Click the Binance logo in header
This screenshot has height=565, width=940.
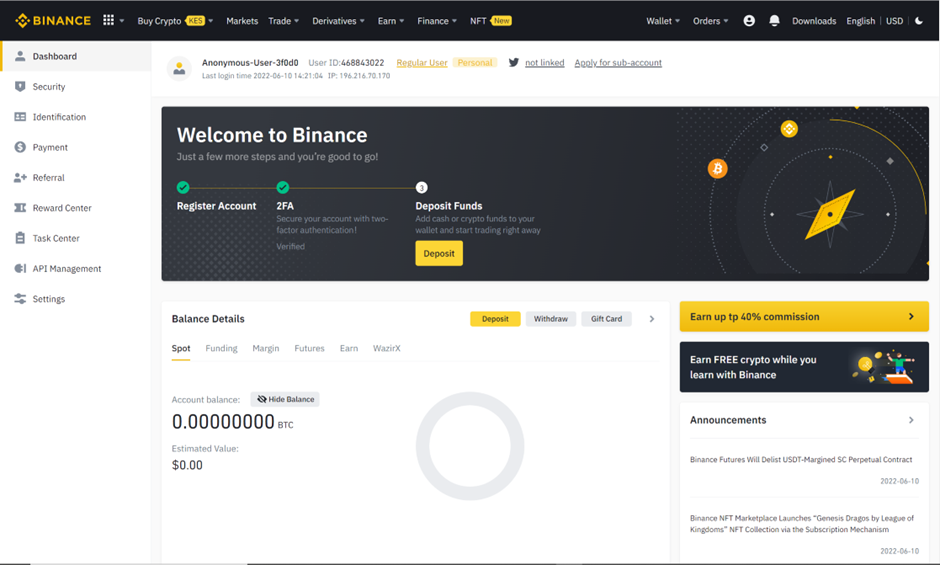click(x=53, y=20)
